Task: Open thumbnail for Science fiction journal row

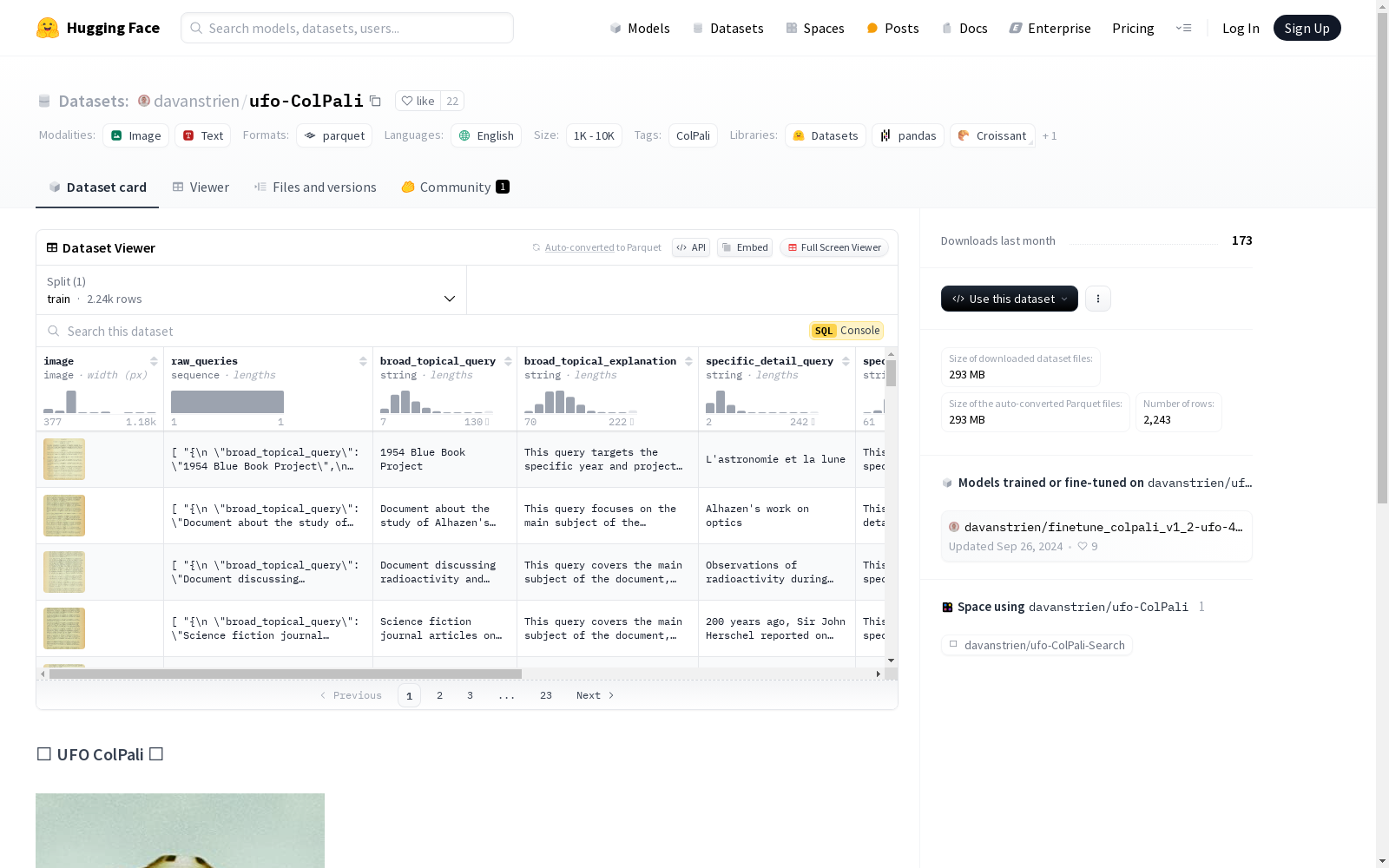Action: click(x=64, y=628)
